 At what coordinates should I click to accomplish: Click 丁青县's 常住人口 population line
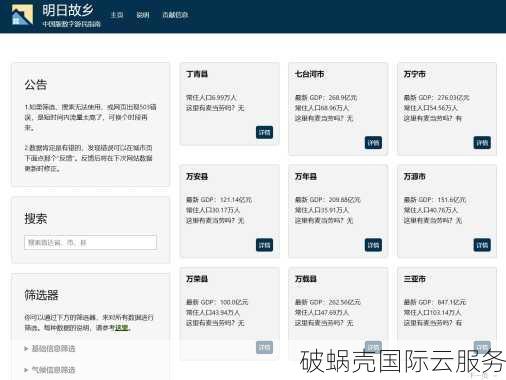click(x=211, y=98)
